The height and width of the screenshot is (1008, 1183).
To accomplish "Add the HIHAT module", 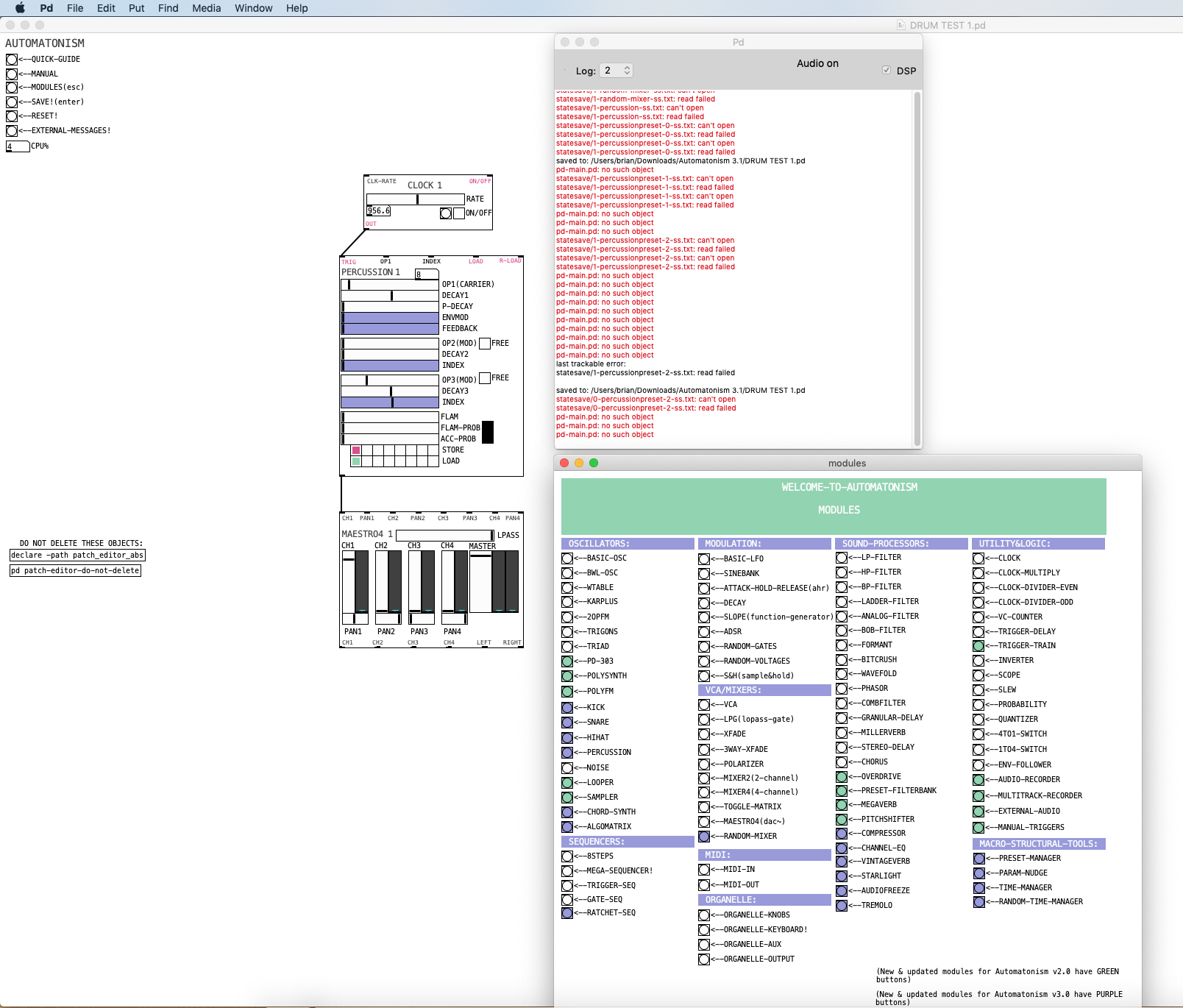I will pyautogui.click(x=567, y=738).
